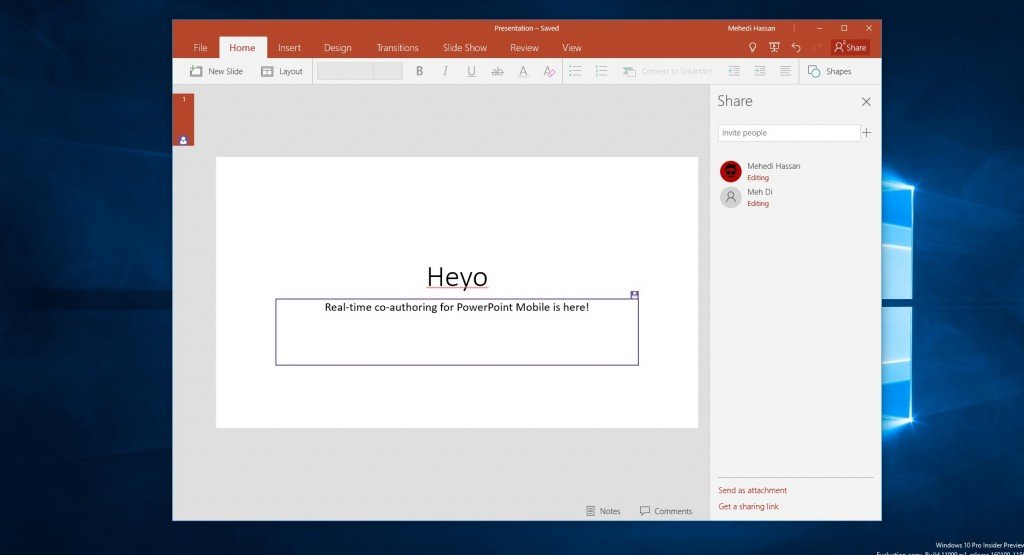Open the Layout options
Image resolution: width=1024 pixels, height=555 pixels.
point(281,71)
